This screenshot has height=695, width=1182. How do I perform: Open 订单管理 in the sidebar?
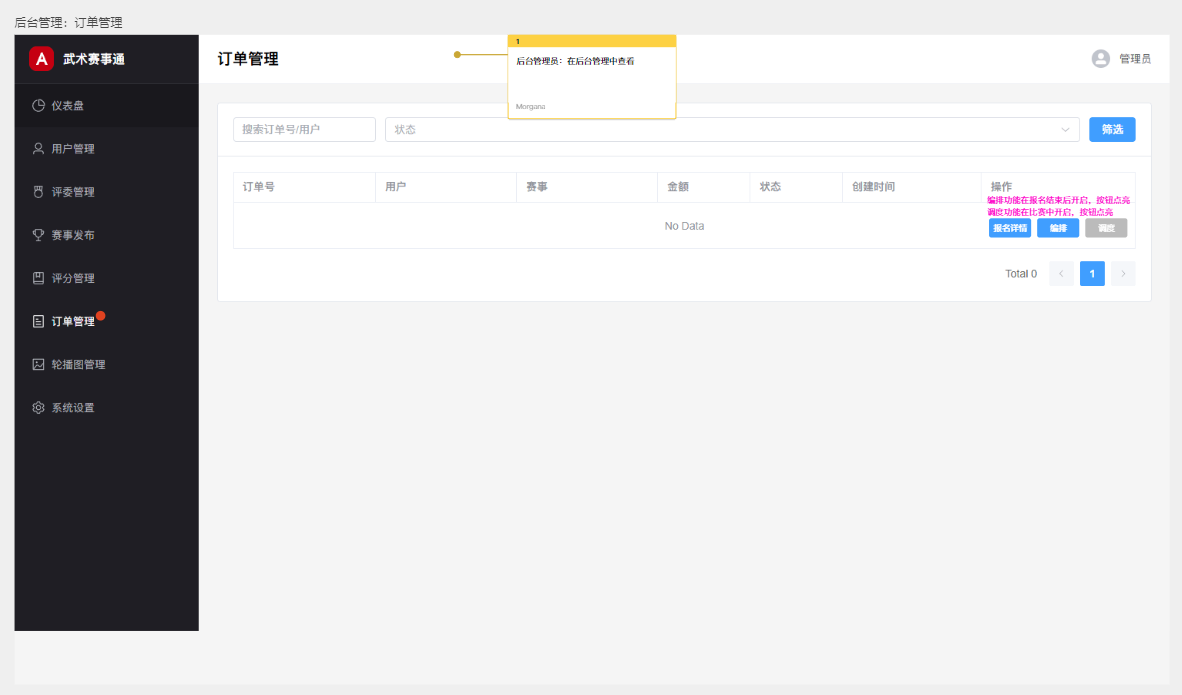(x=73, y=322)
